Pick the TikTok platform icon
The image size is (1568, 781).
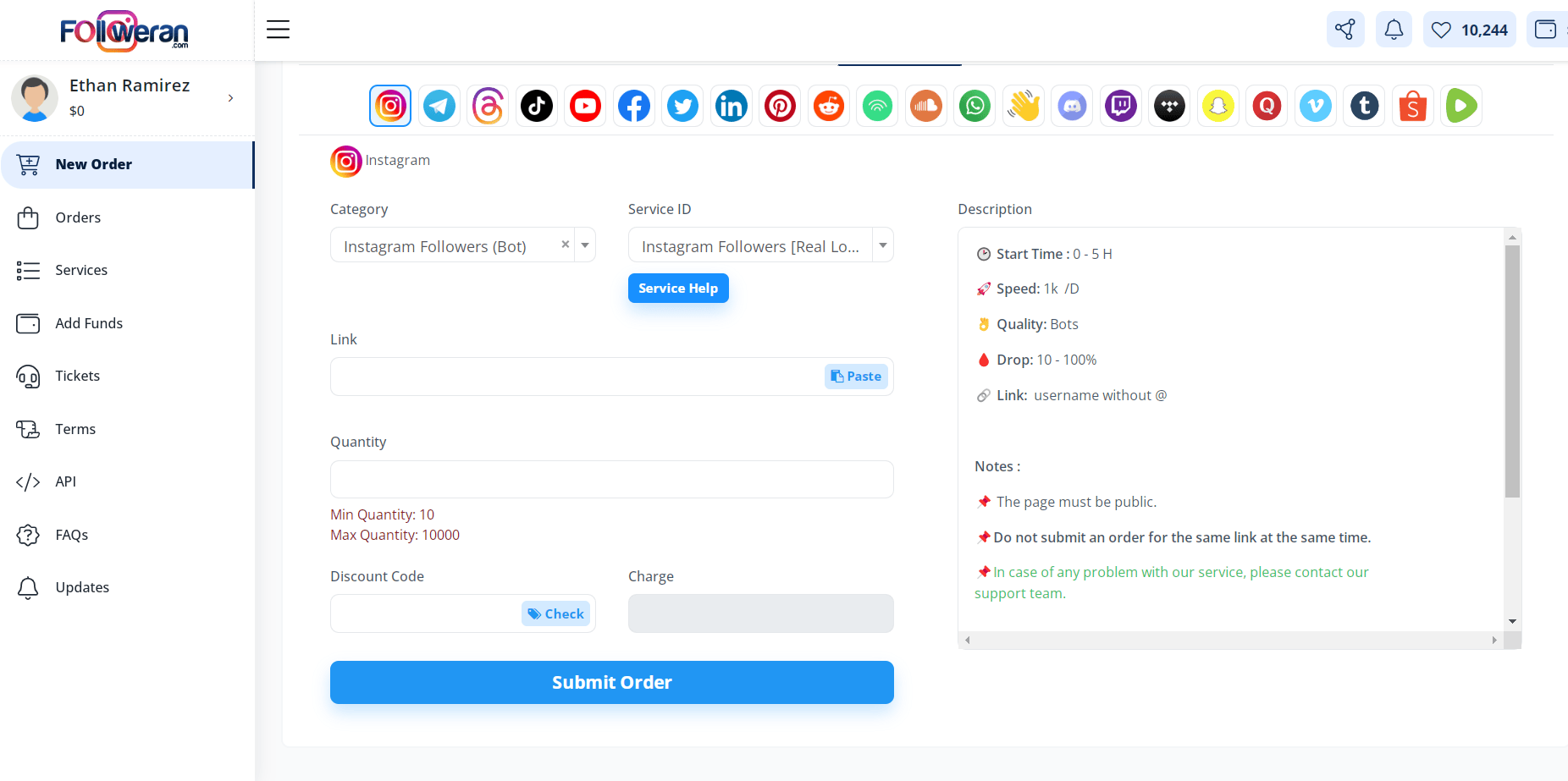coord(537,106)
